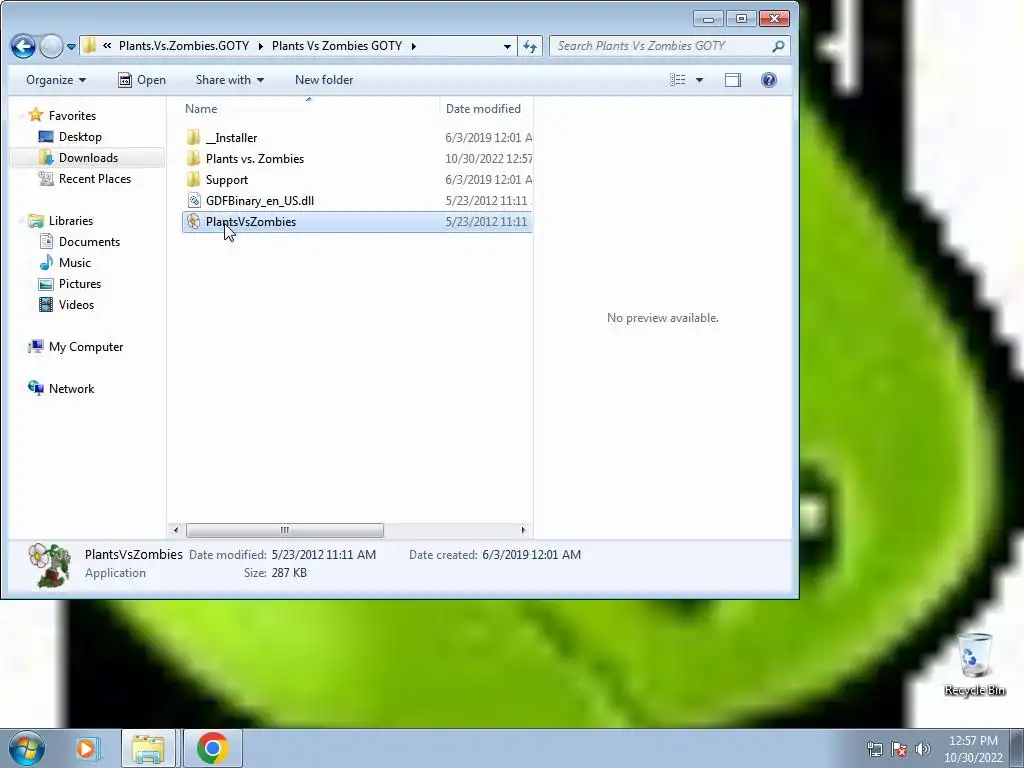Screen dimensions: 1024x768
Task: Toggle the preview pane
Action: click(733, 80)
